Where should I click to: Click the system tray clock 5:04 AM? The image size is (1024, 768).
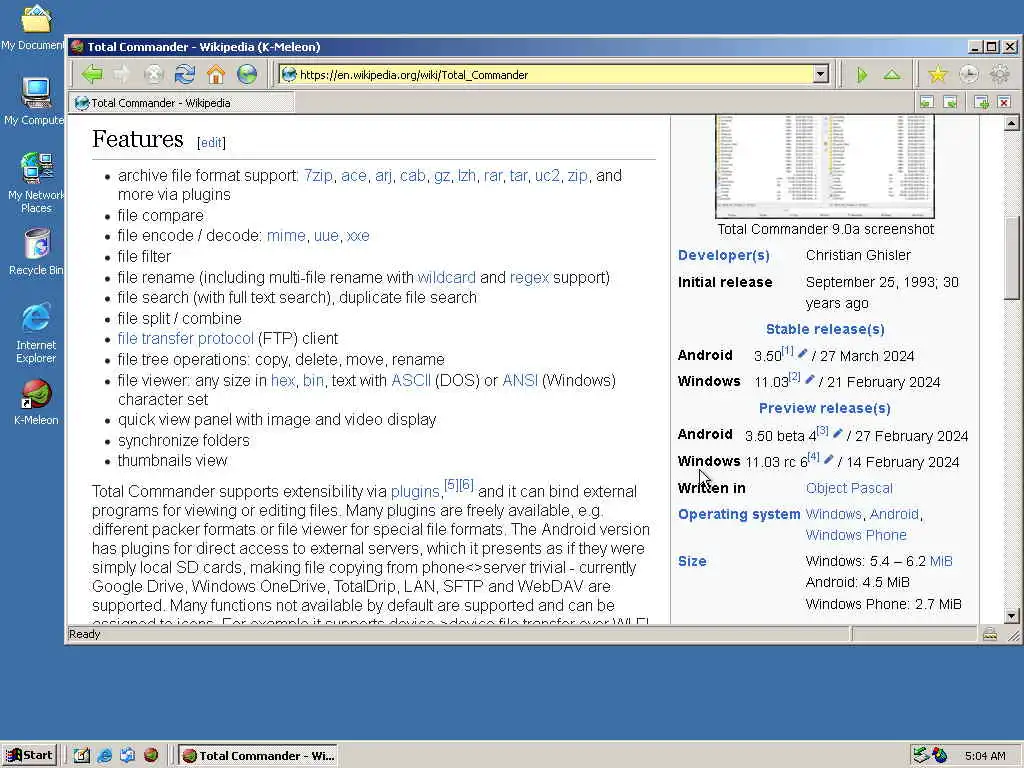click(x=985, y=756)
